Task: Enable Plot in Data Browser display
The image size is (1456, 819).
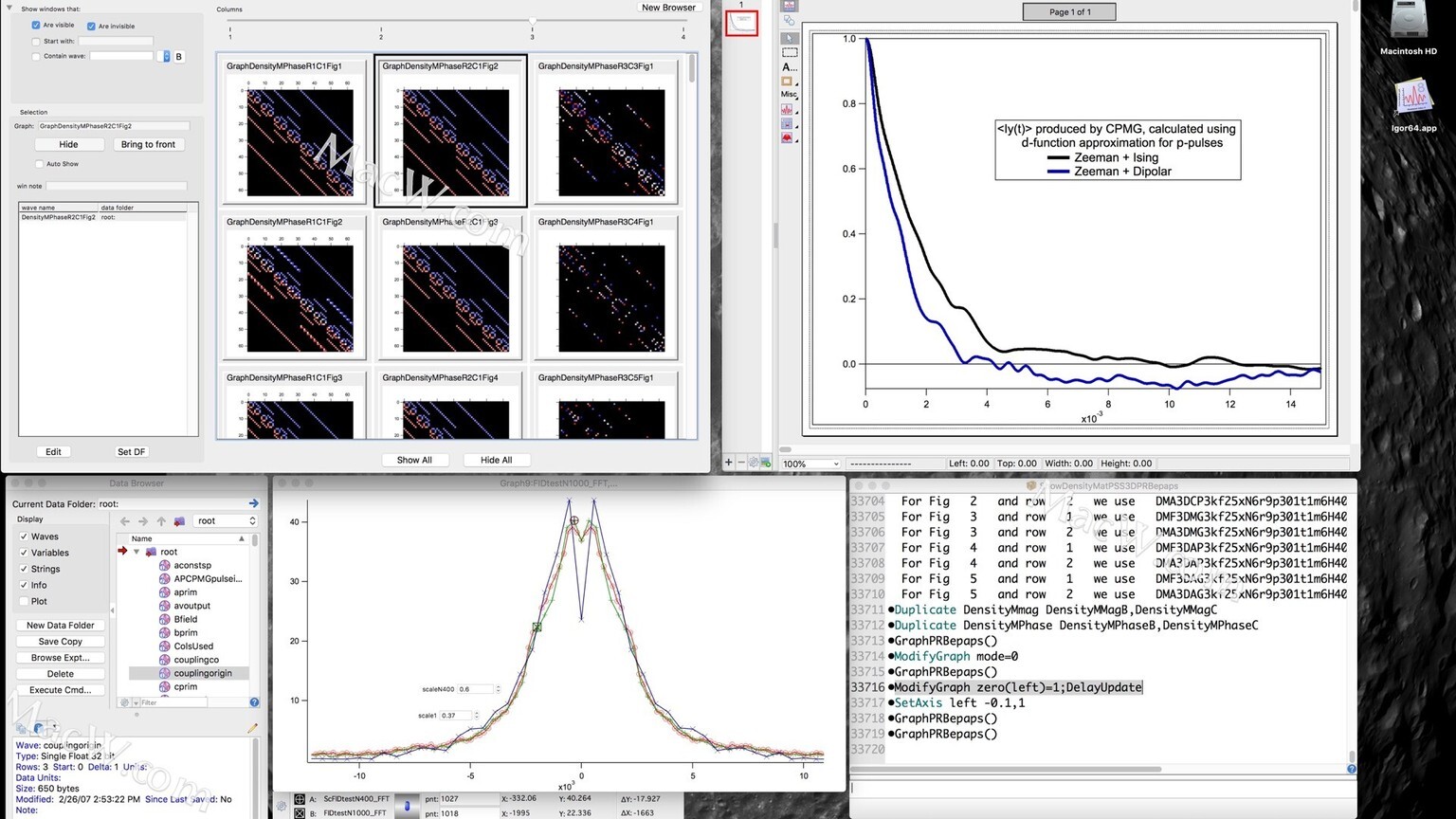Action: 24,601
